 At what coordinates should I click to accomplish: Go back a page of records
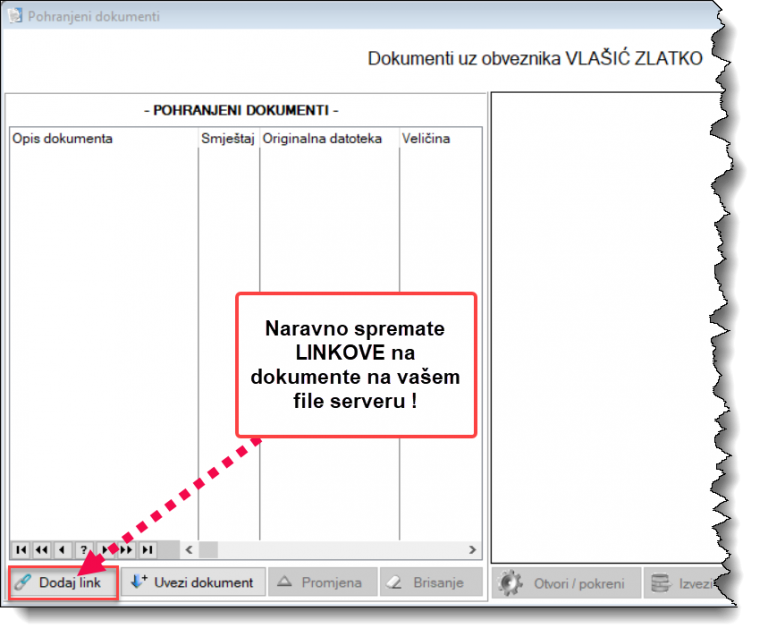(42, 550)
